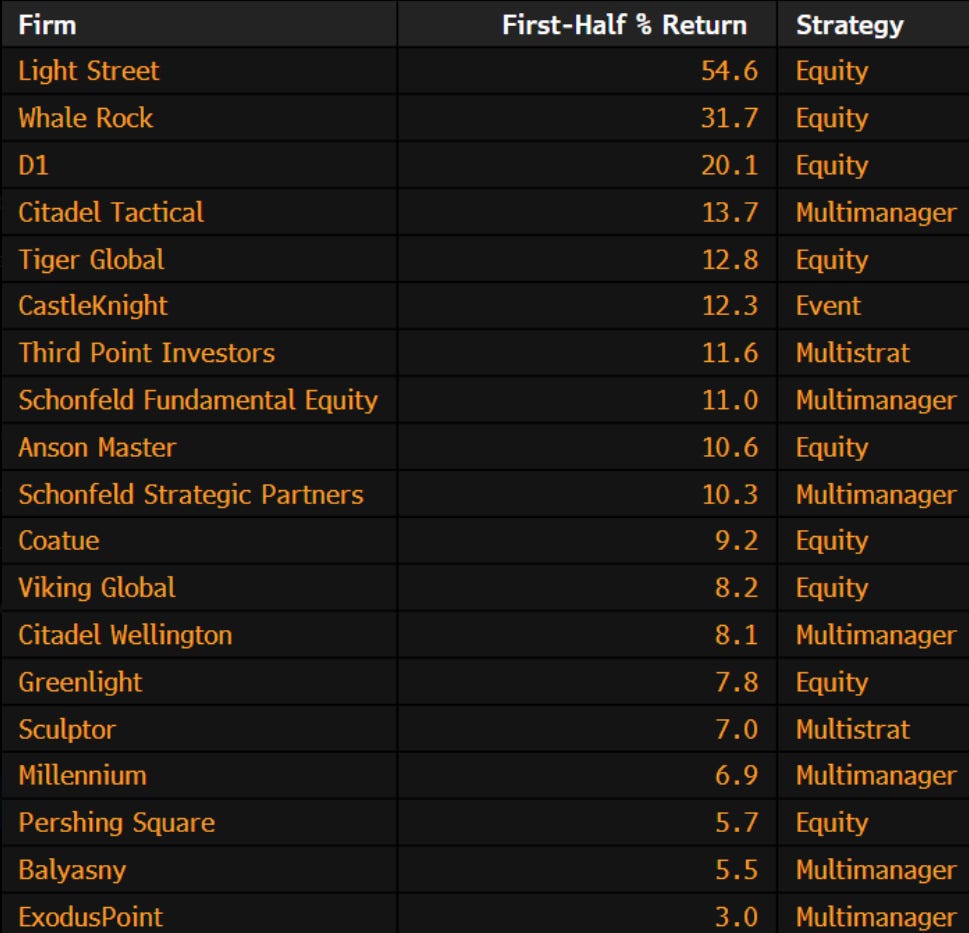The width and height of the screenshot is (969, 933).
Task: Select the Citadel Tactical firm name
Action: pyautogui.click(x=111, y=212)
